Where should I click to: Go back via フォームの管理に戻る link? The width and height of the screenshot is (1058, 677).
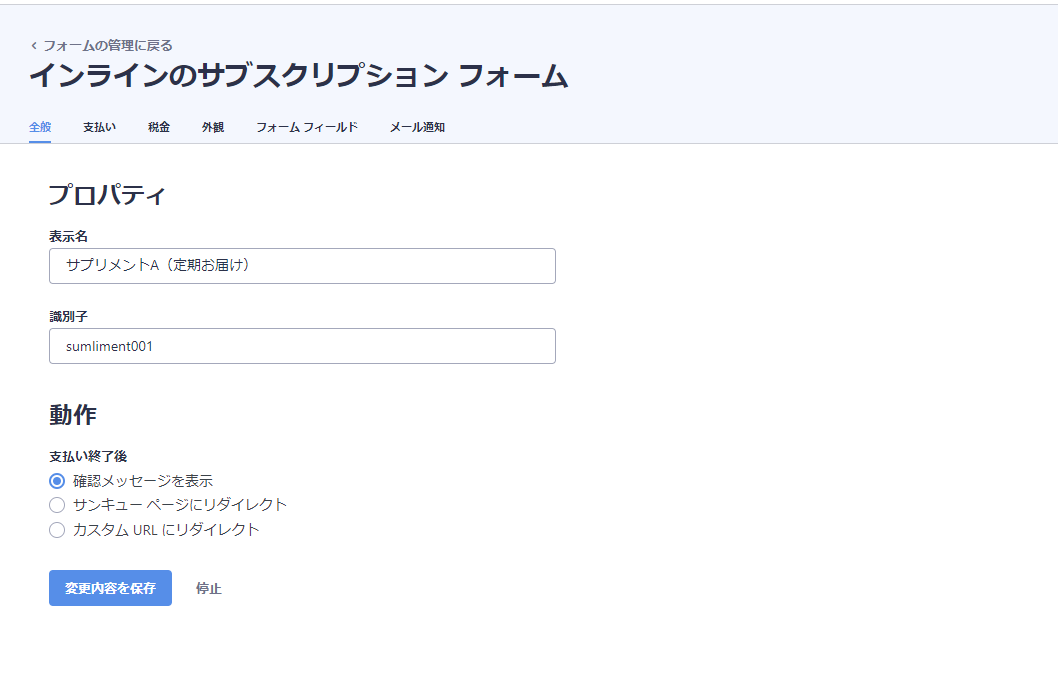click(107, 45)
